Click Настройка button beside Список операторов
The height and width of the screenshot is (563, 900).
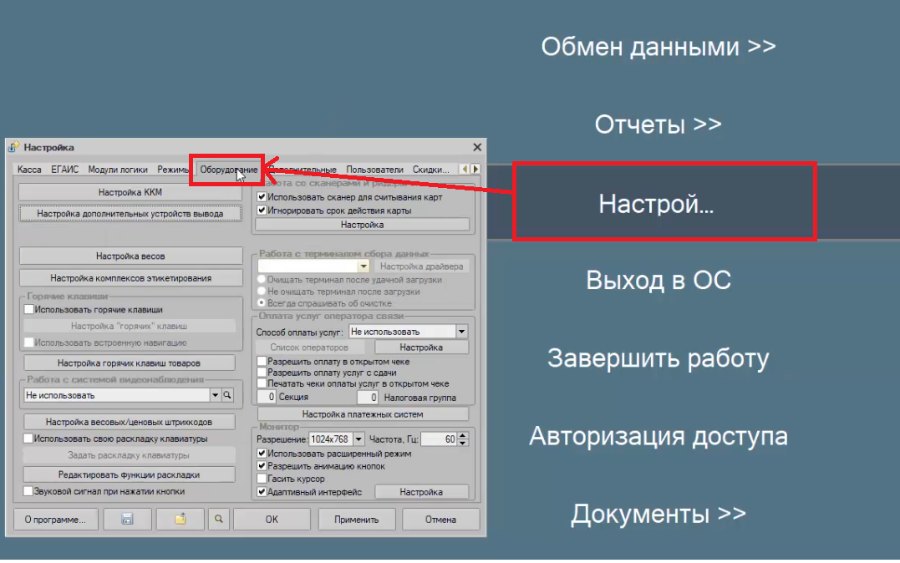(421, 347)
